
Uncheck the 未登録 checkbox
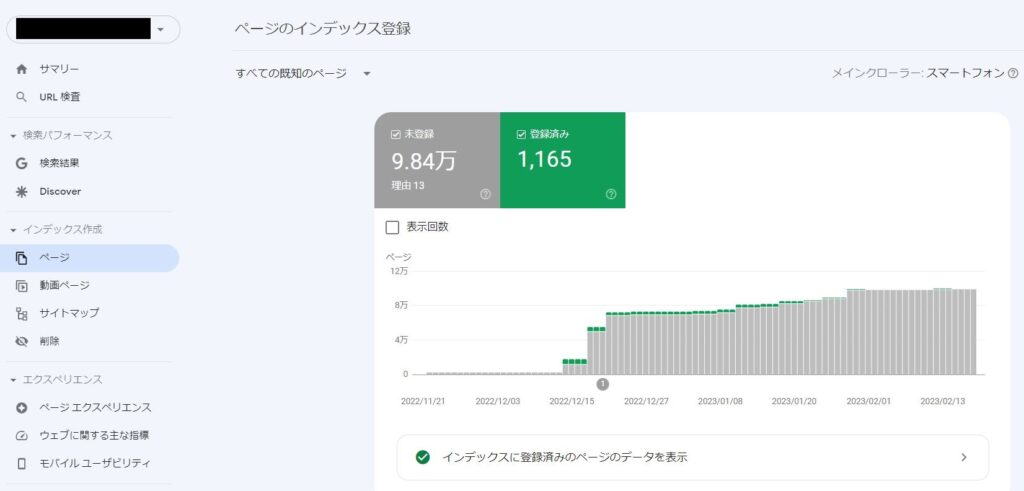coord(397,134)
